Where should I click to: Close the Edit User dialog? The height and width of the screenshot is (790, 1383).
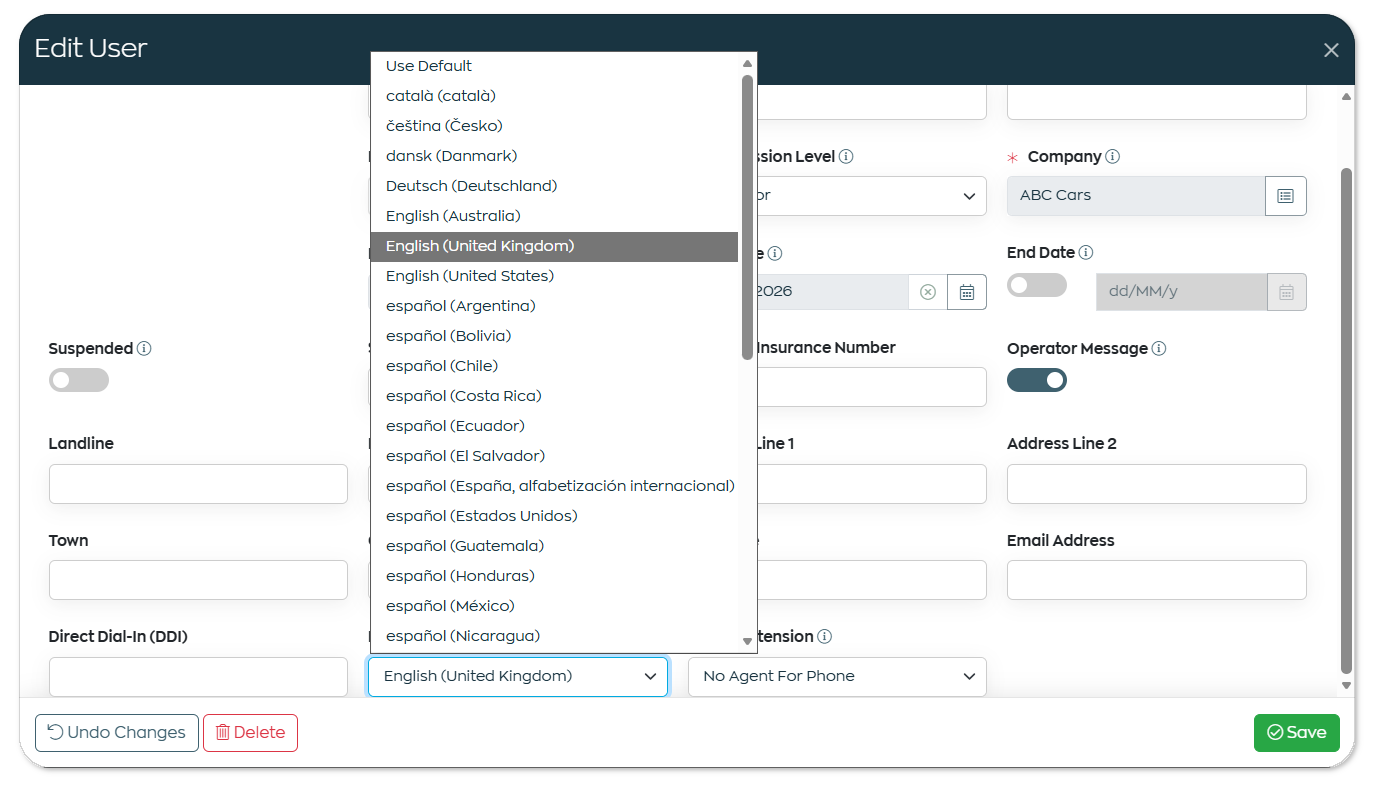click(x=1331, y=50)
